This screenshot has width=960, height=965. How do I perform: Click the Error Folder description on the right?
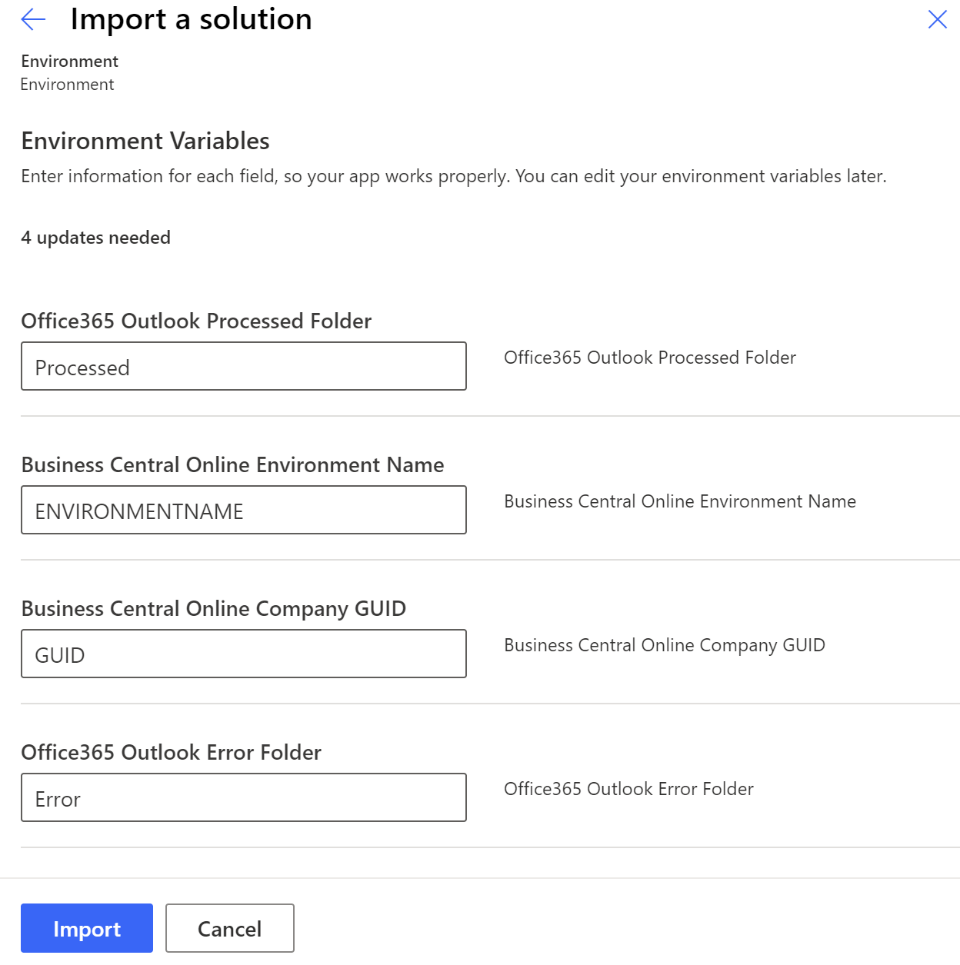628,790
